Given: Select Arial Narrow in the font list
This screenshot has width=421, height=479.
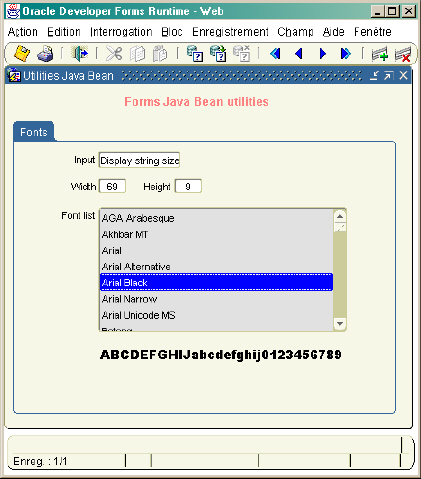Looking at the screenshot, I should click(216, 299).
